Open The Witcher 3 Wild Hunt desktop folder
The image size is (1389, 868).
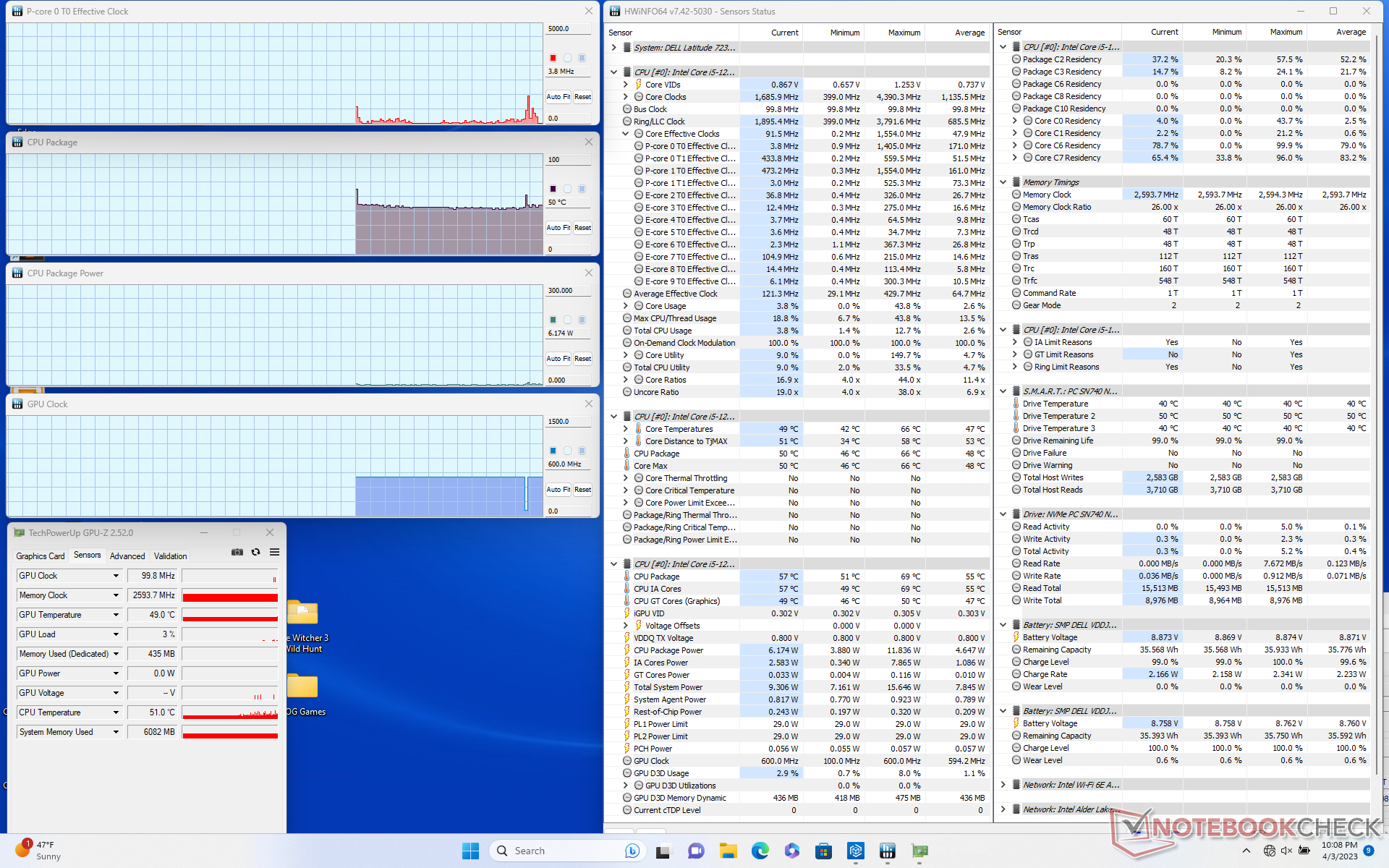click(302, 613)
